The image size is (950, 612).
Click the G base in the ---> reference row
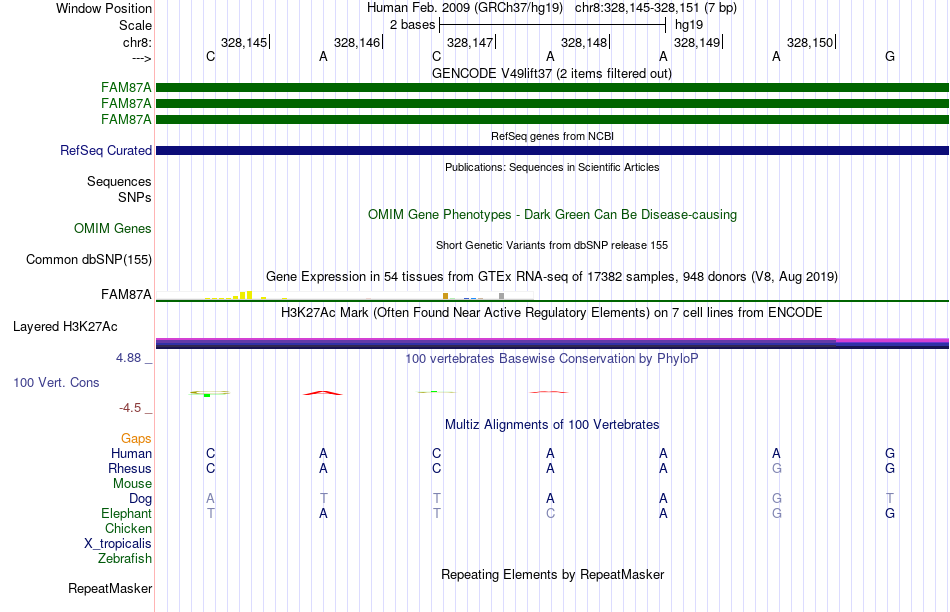[889, 56]
